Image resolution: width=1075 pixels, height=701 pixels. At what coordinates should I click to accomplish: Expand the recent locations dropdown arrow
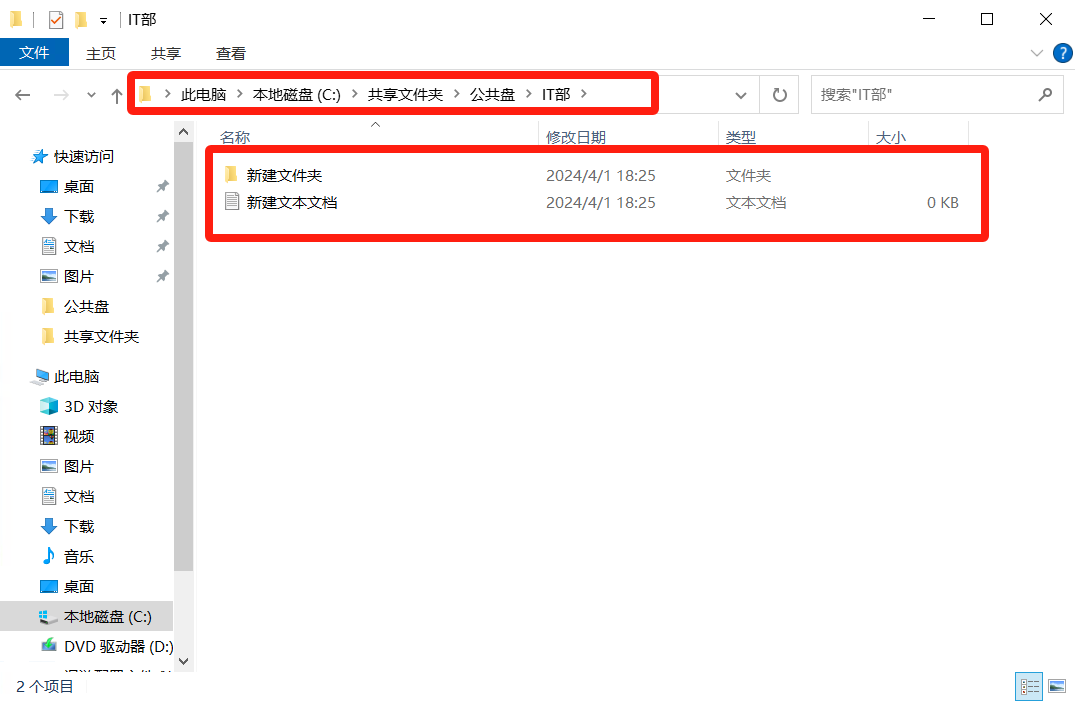[91, 95]
